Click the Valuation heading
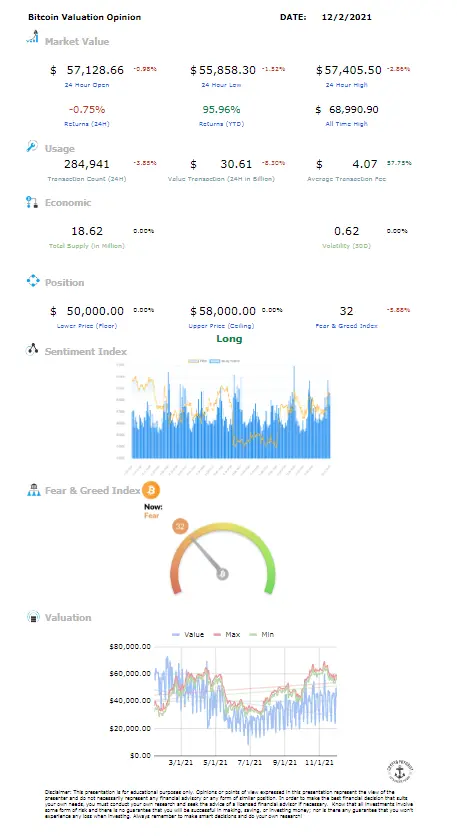The image size is (457, 837). [x=68, y=618]
